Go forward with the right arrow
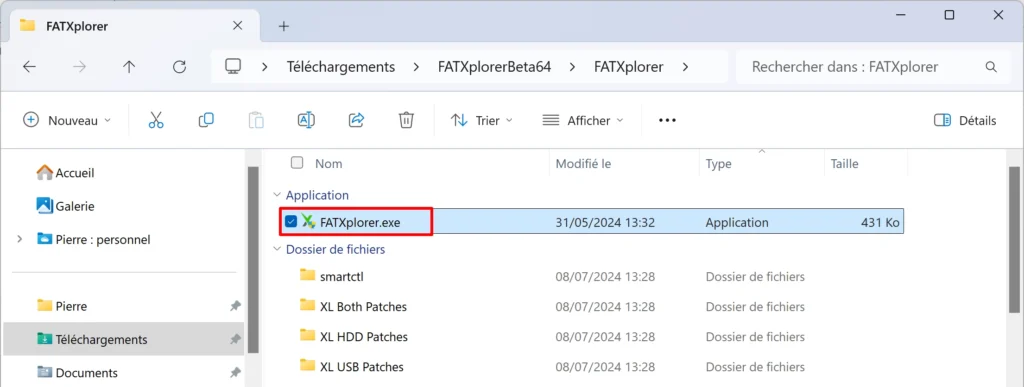Image resolution: width=1024 pixels, height=387 pixels. (79, 67)
